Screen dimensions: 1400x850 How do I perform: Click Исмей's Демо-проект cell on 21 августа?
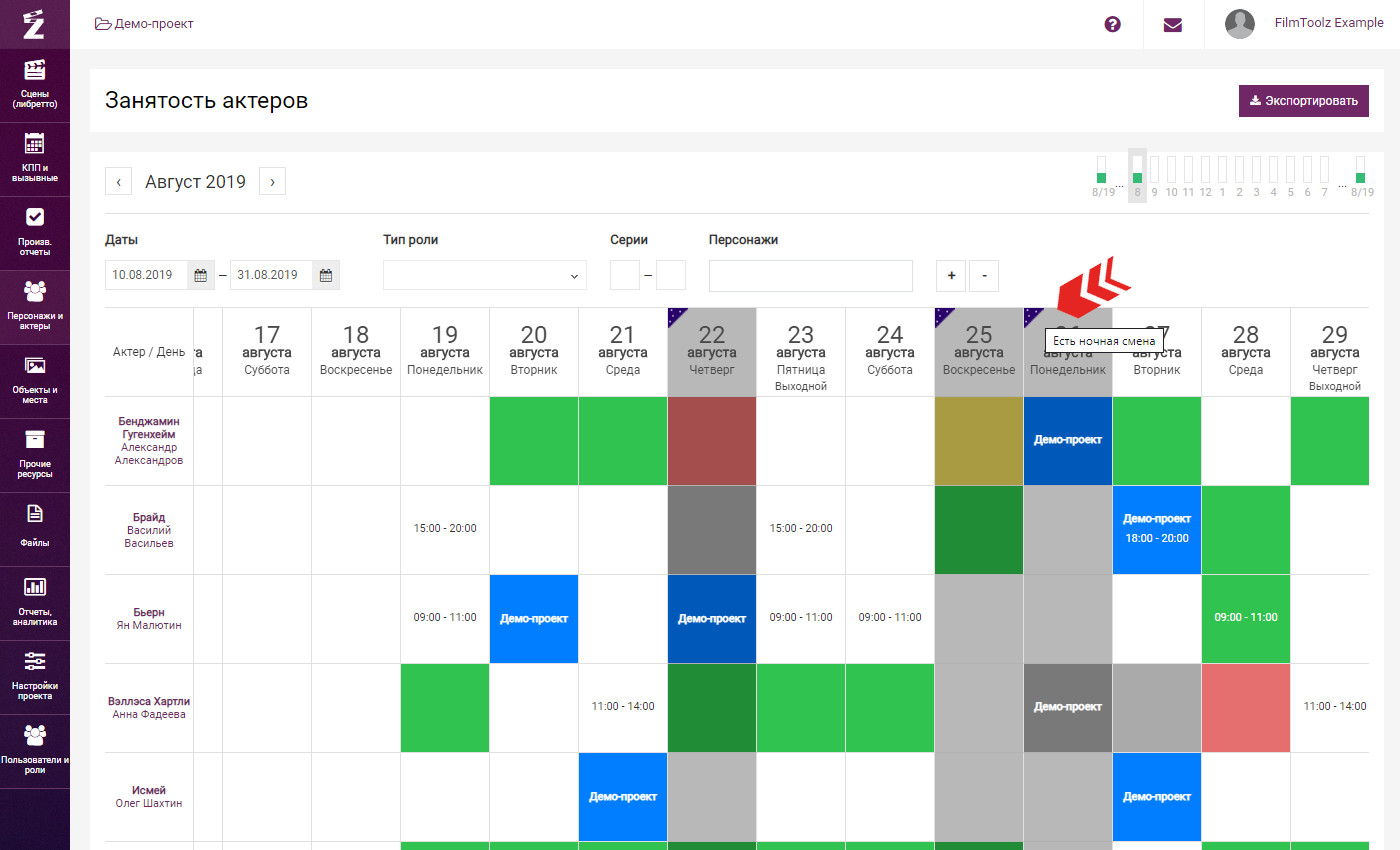(x=623, y=797)
